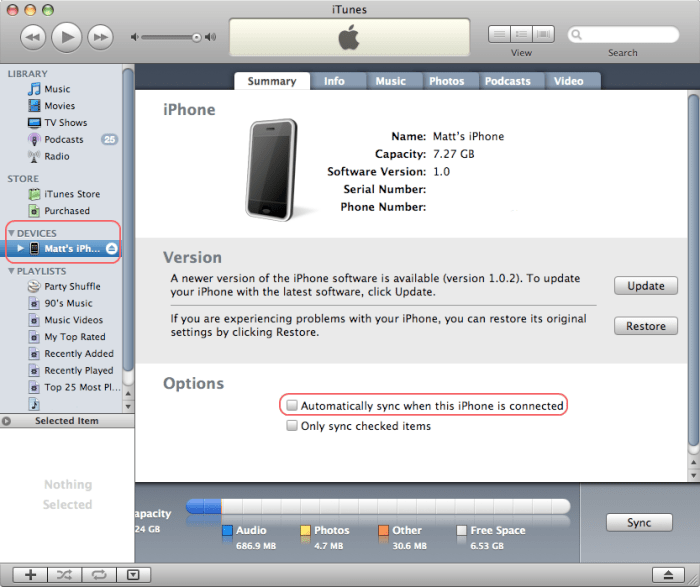Enable Only sync checked items
The image size is (700, 587).
292,425
